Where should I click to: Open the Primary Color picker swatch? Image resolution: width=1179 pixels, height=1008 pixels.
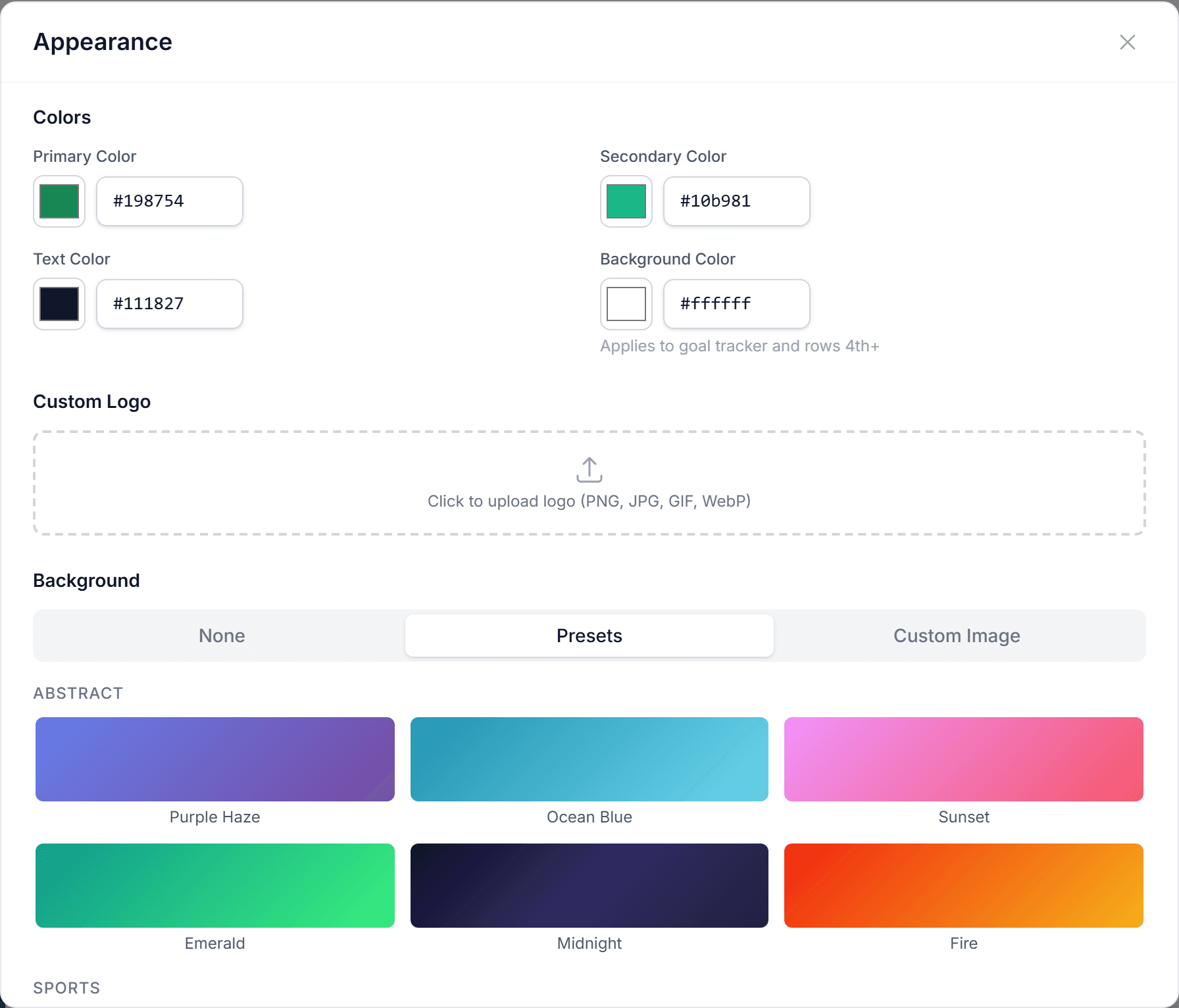pyautogui.click(x=59, y=201)
